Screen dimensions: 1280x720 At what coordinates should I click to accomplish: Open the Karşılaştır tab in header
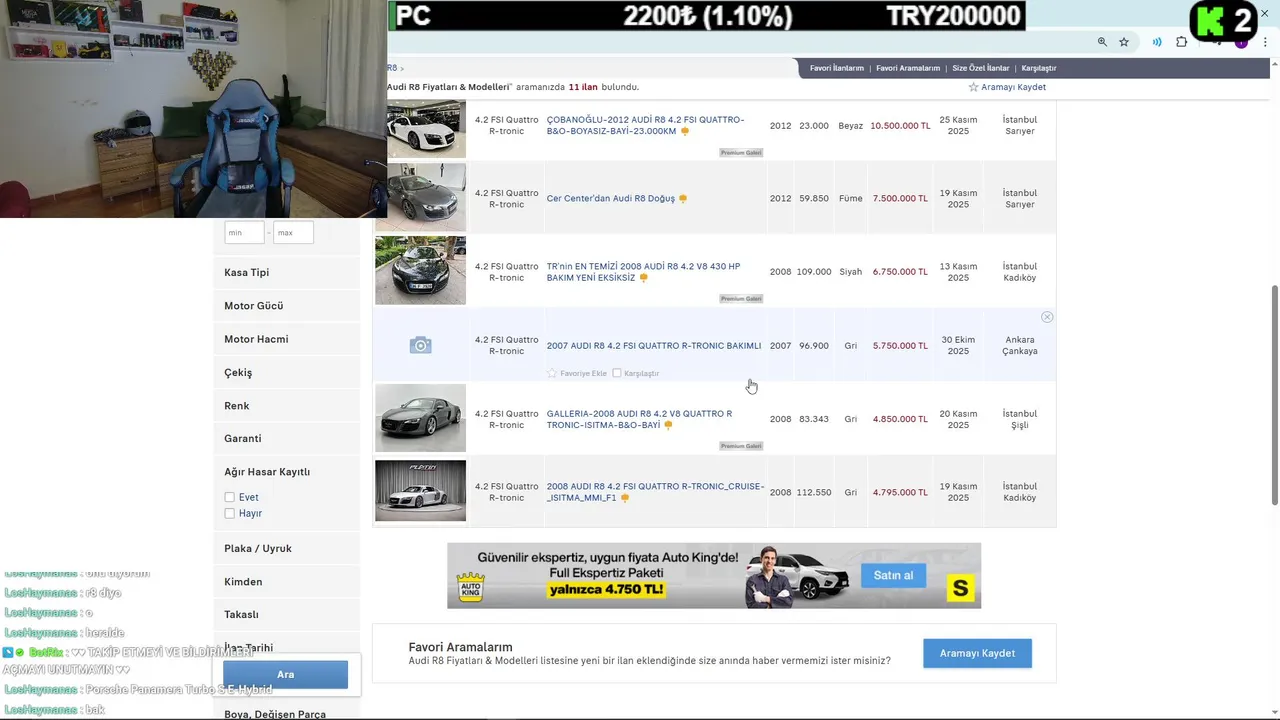click(x=1039, y=68)
